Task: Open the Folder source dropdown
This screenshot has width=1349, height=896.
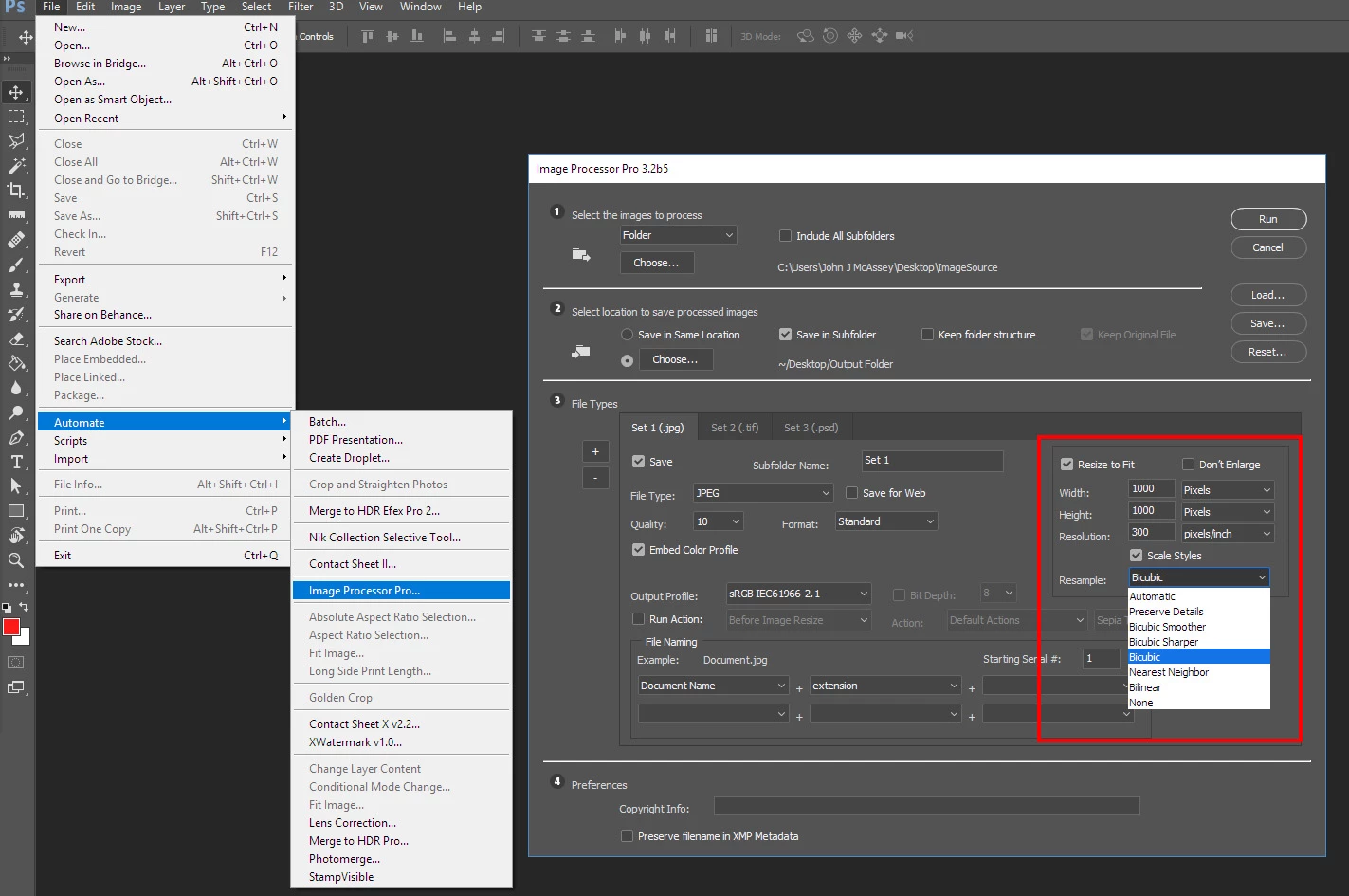Action: click(679, 235)
